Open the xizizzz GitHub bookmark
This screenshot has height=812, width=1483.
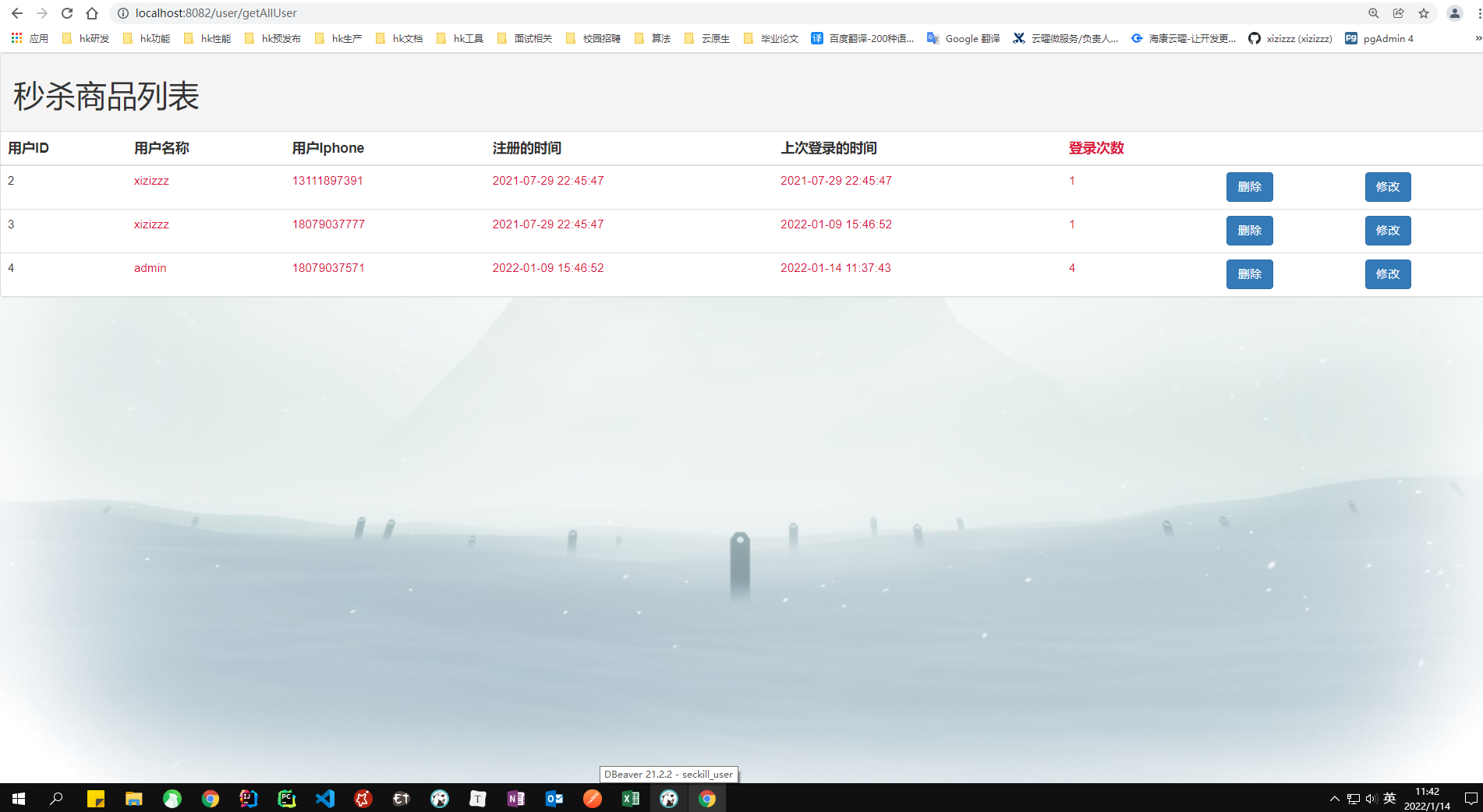click(1290, 38)
